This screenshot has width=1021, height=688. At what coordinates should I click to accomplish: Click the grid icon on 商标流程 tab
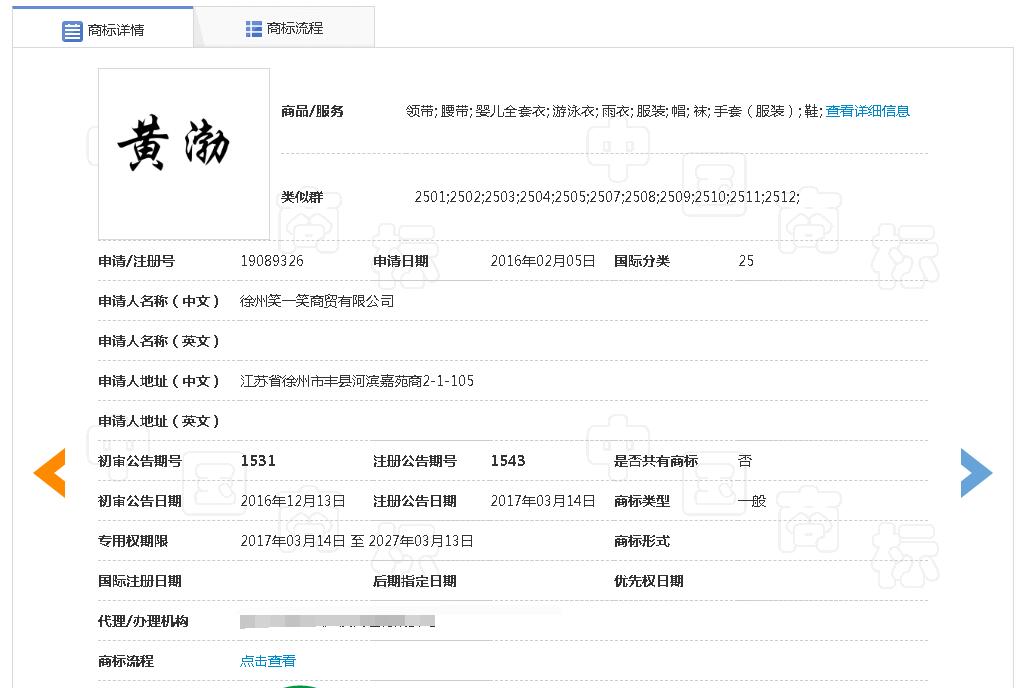tap(254, 29)
